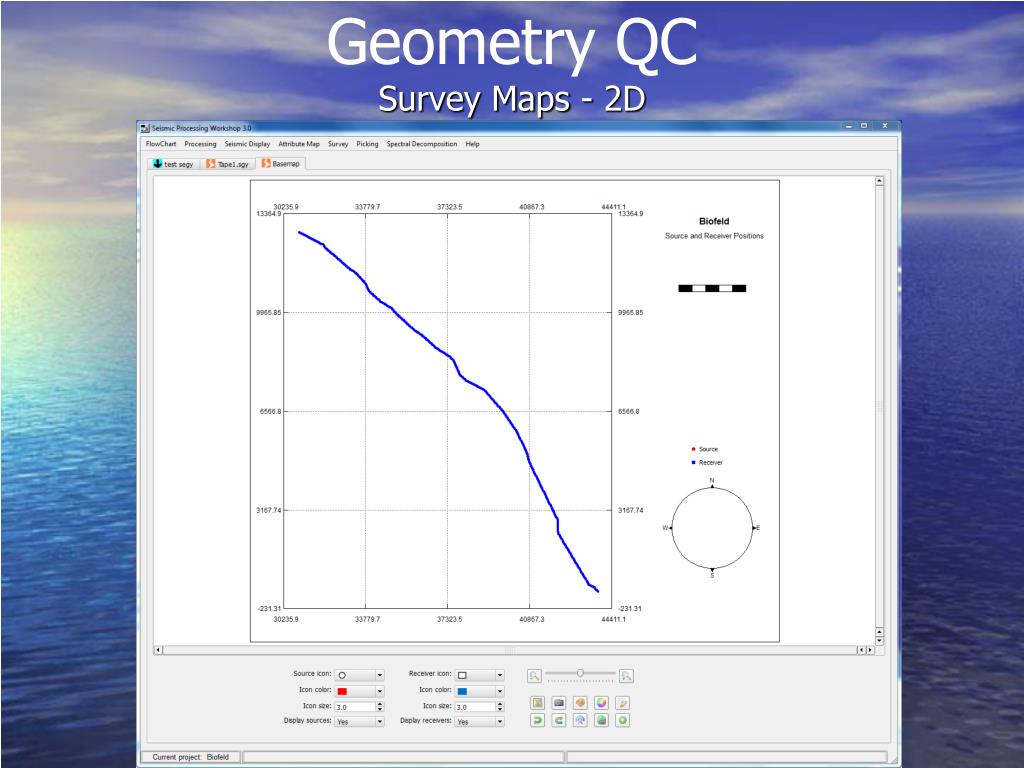This screenshot has height=768, width=1024.
Task: Switch to the Tape1.sgy tab
Action: 227,164
